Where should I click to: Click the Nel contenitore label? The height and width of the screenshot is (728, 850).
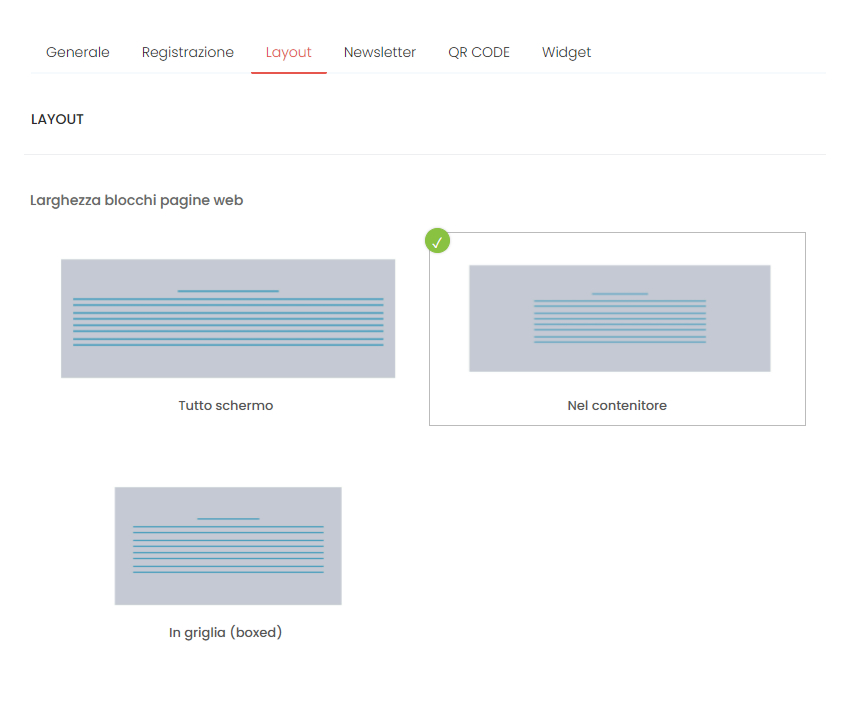(617, 406)
